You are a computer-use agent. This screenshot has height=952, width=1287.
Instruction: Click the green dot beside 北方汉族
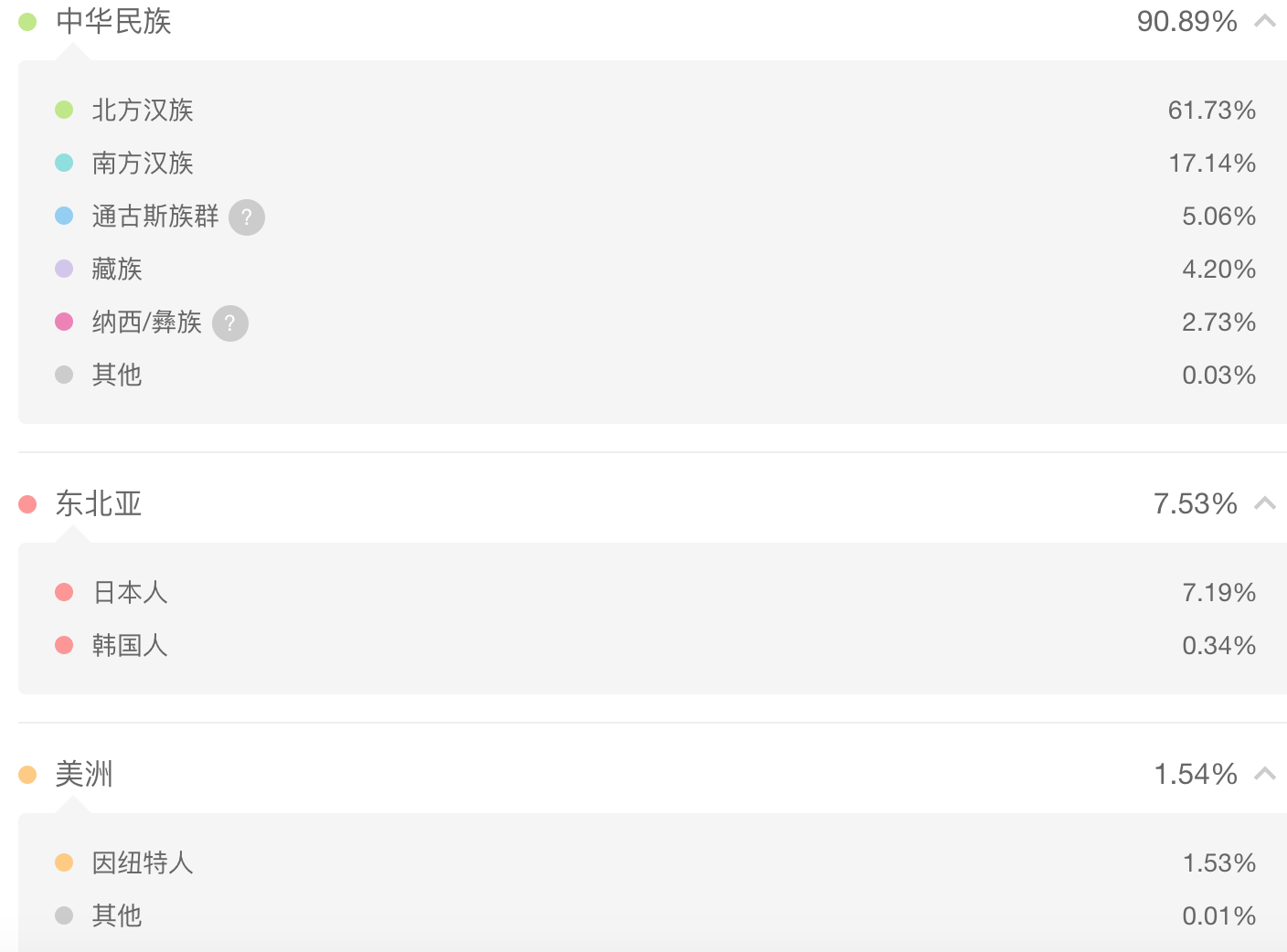(64, 110)
